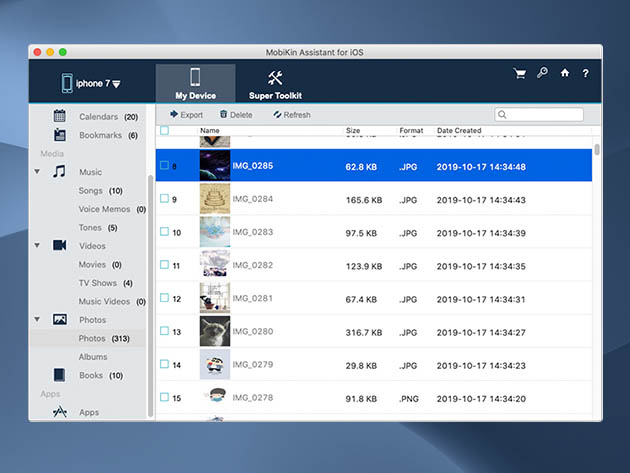630x473 pixels.
Task: Open the IMG_0284 cake thumbnail
Action: [x=215, y=199]
